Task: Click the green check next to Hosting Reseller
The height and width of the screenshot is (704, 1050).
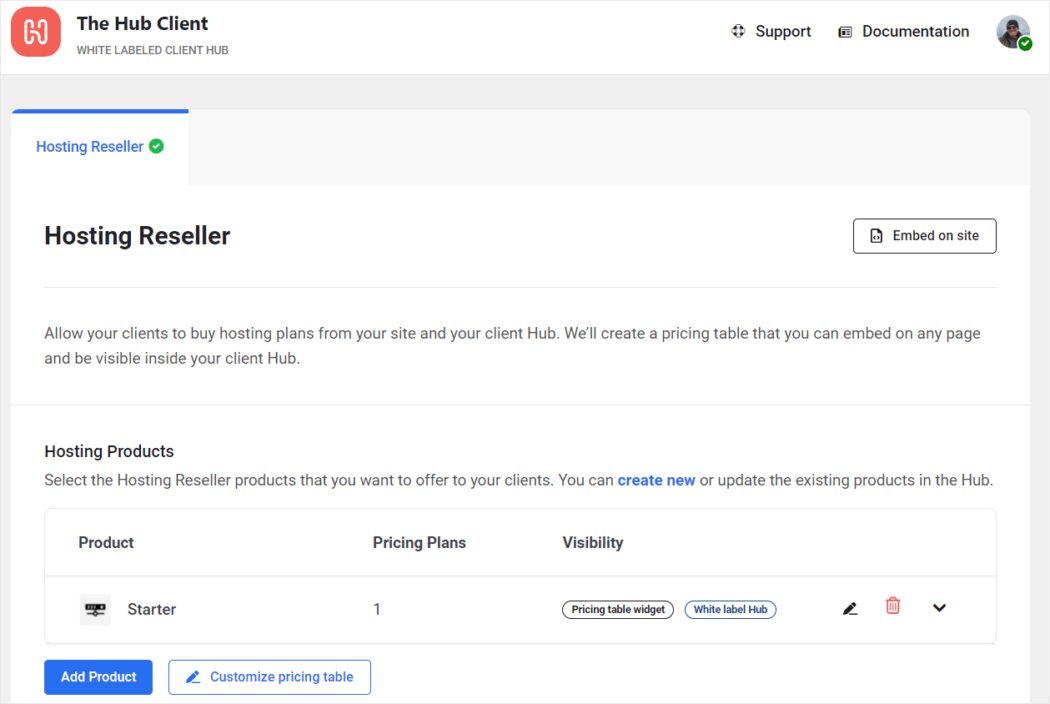Action: tap(157, 146)
